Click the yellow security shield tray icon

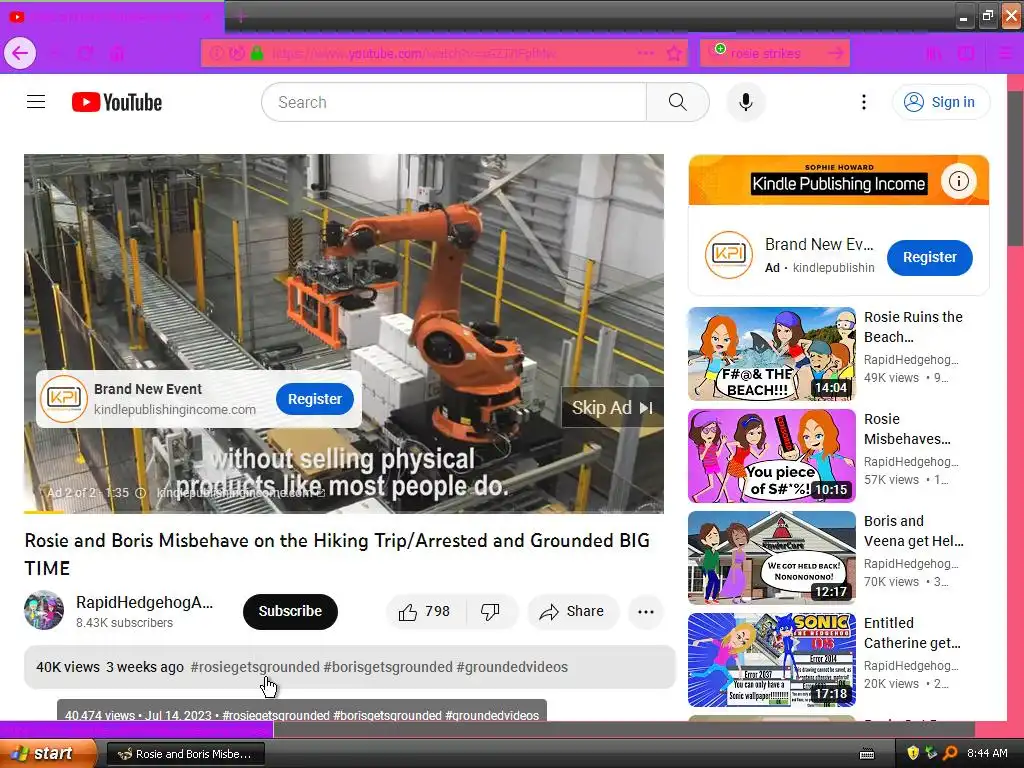913,753
